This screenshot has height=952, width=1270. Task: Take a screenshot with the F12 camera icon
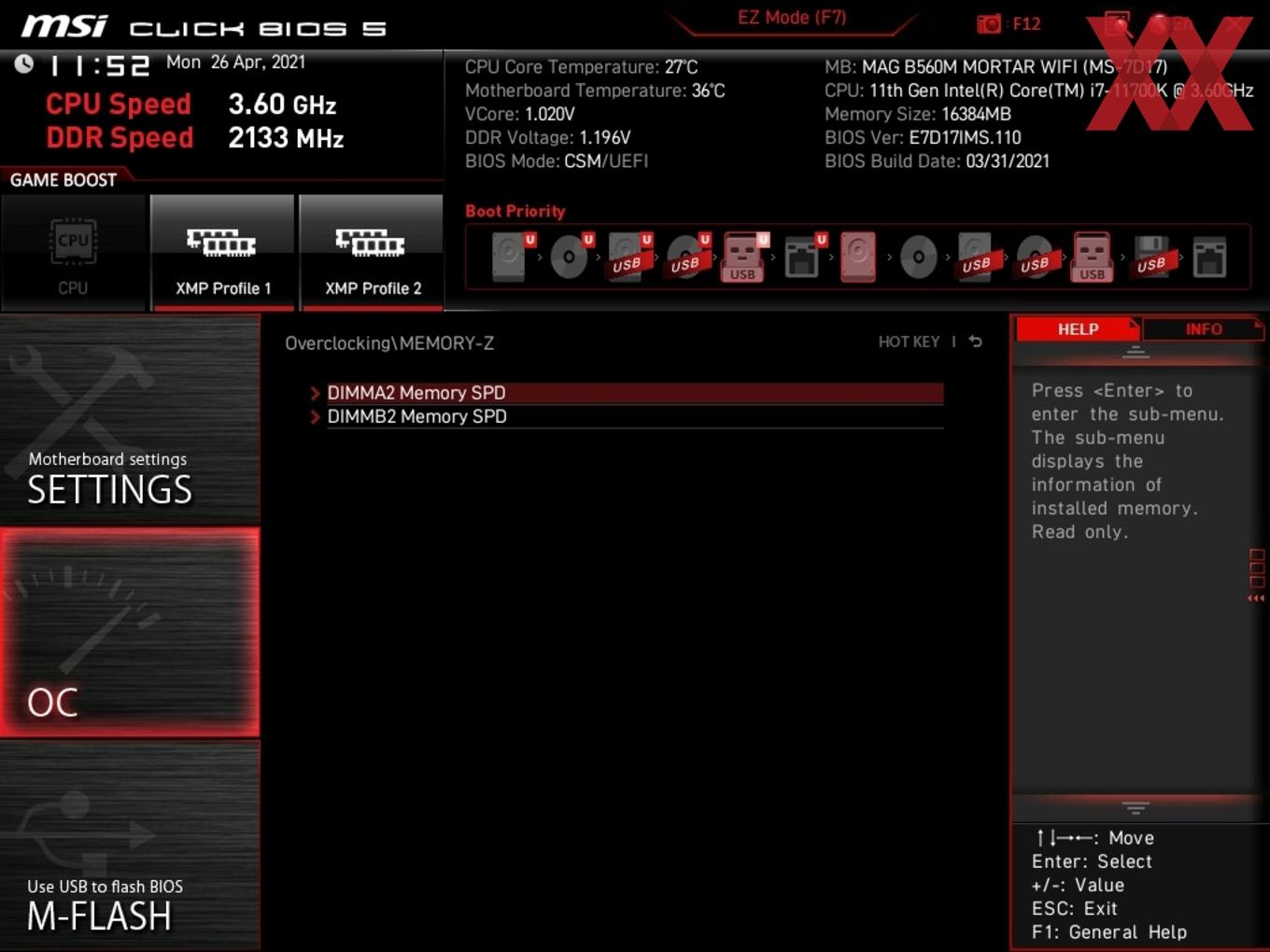[989, 23]
